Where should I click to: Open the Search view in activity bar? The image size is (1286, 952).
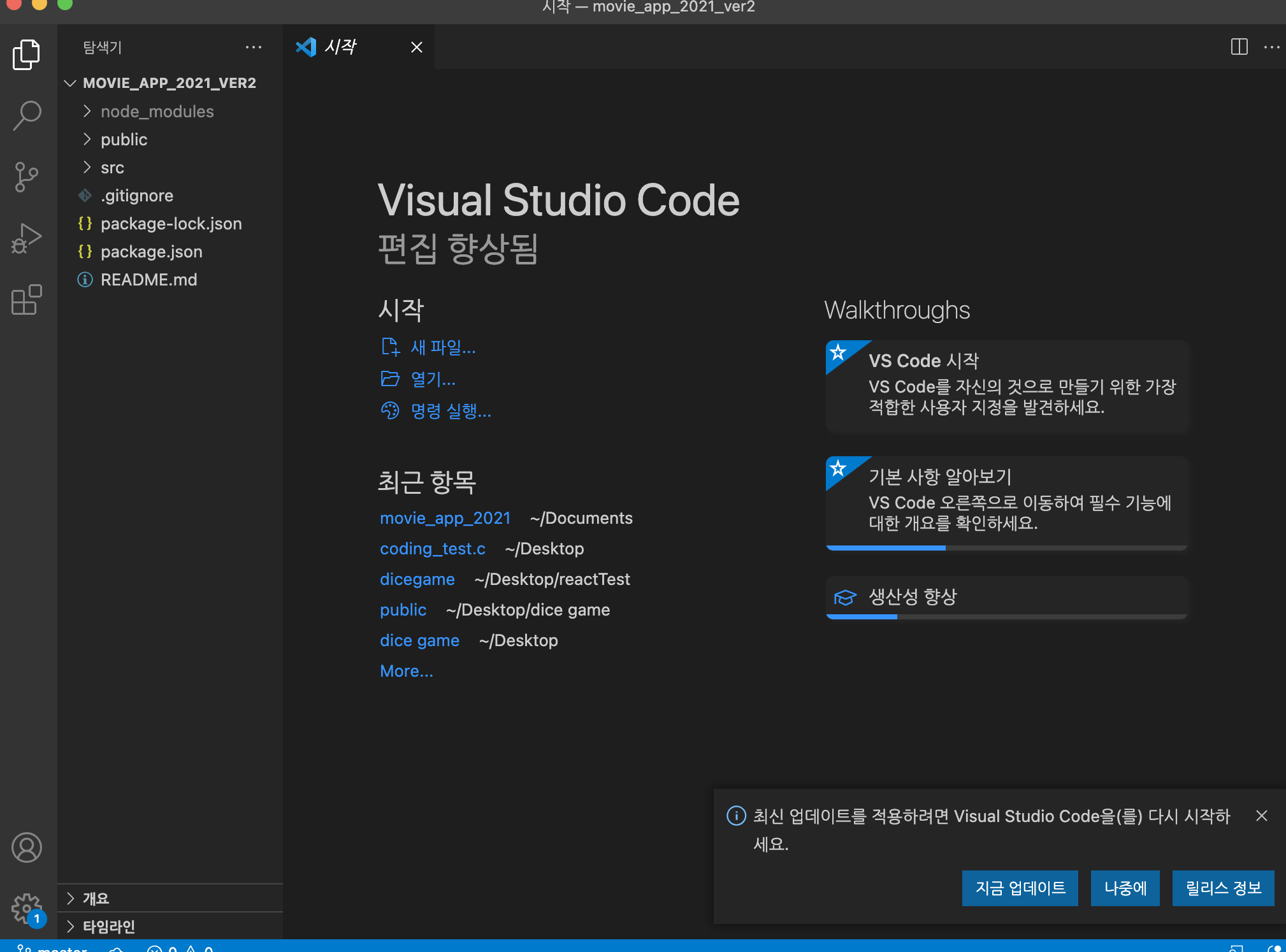tap(26, 116)
